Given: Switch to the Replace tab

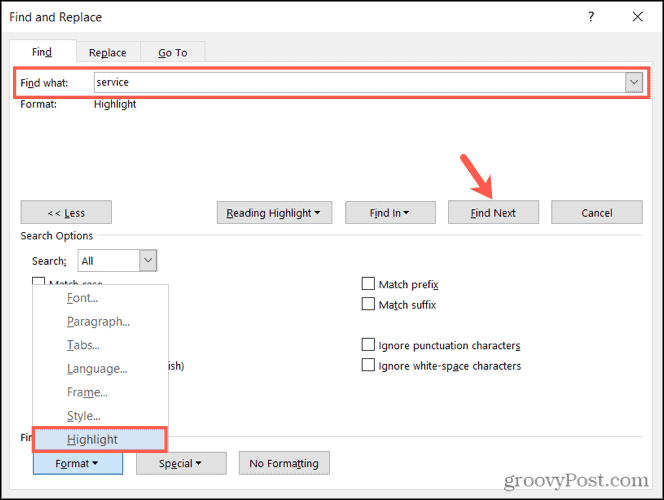Looking at the screenshot, I should coord(107,52).
